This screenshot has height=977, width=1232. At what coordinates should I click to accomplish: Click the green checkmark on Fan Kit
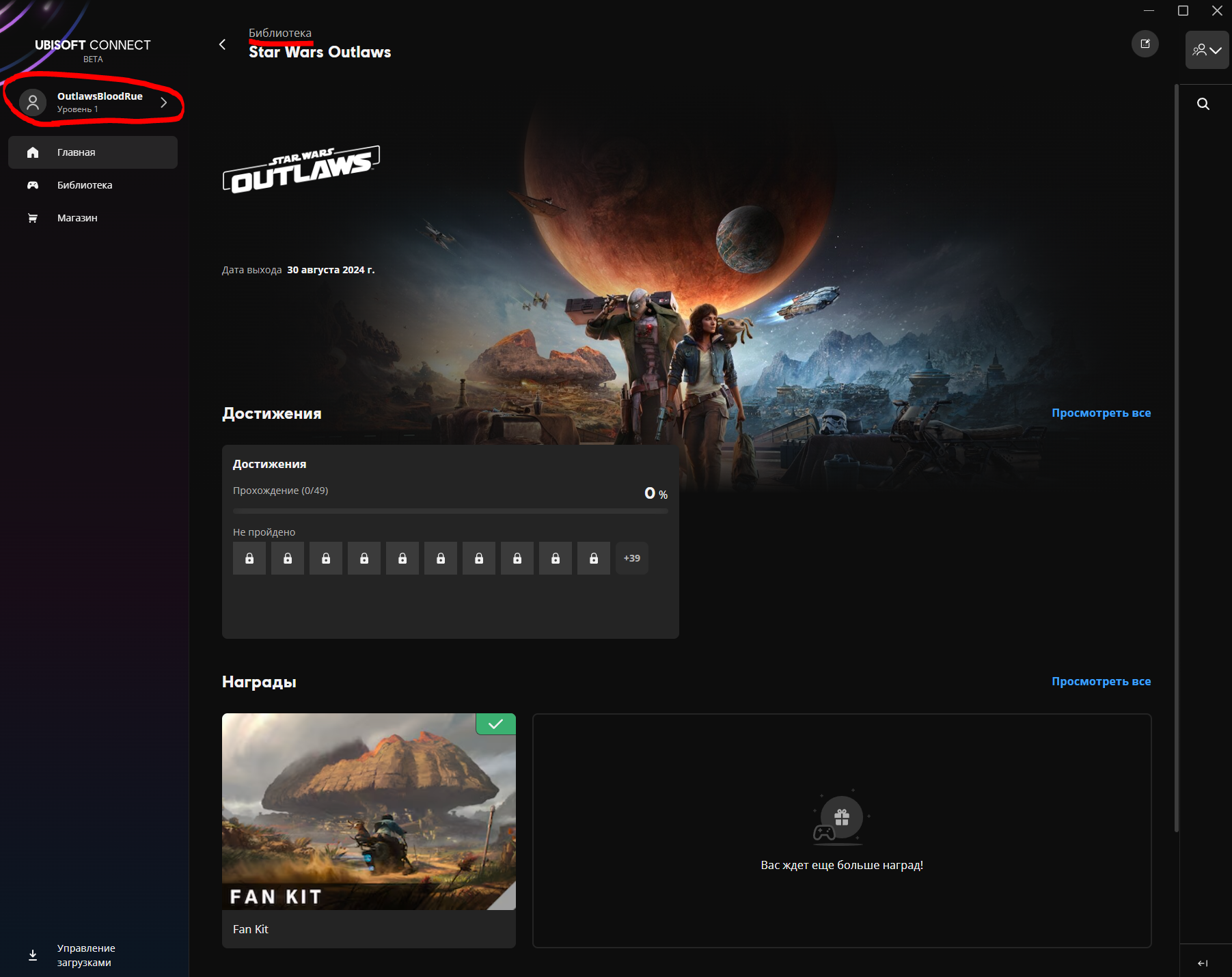click(496, 724)
